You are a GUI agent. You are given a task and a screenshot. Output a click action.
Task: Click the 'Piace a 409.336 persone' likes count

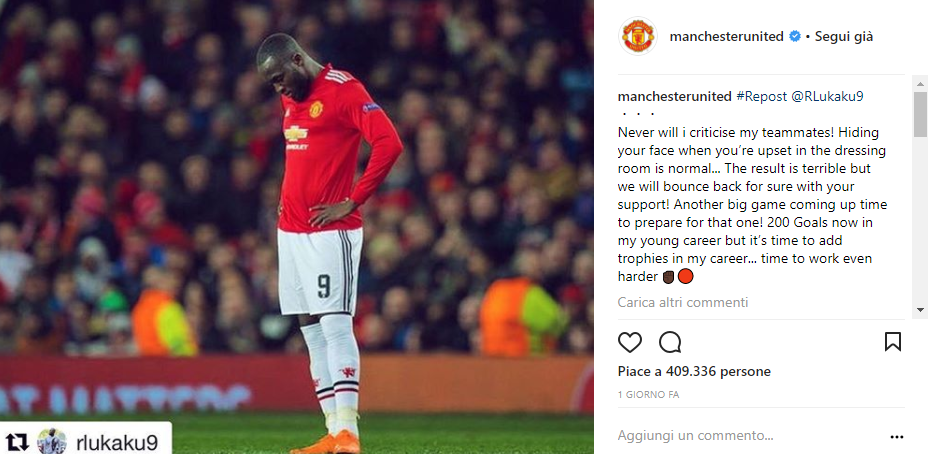coord(694,372)
